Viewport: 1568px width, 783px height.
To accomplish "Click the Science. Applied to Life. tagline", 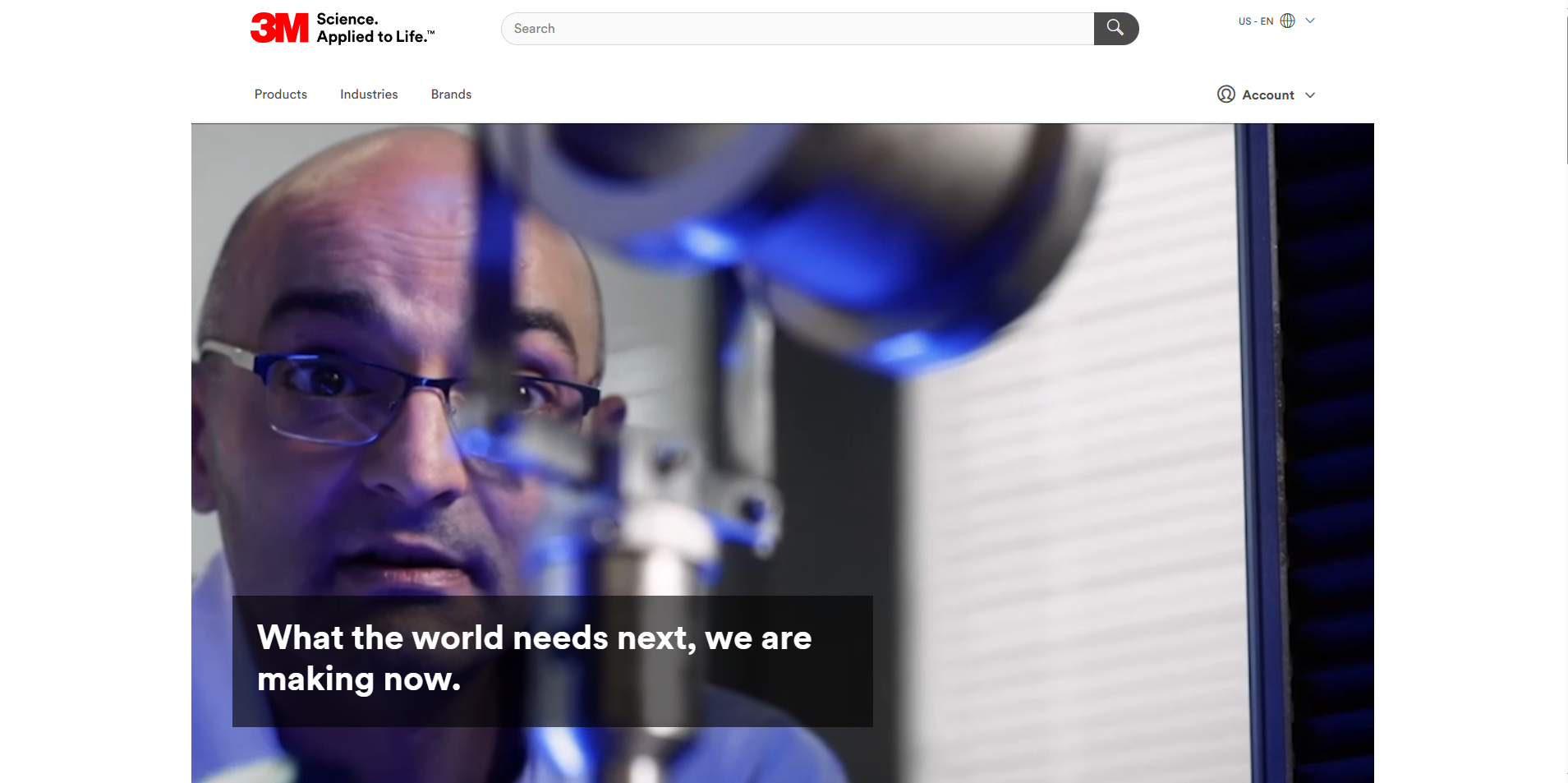I will [x=375, y=28].
